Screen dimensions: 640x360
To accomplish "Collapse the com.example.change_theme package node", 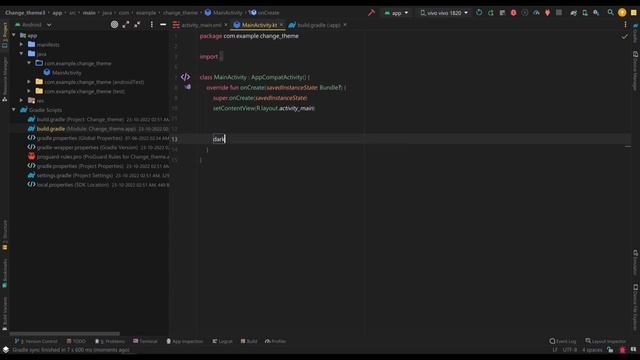I will point(29,63).
